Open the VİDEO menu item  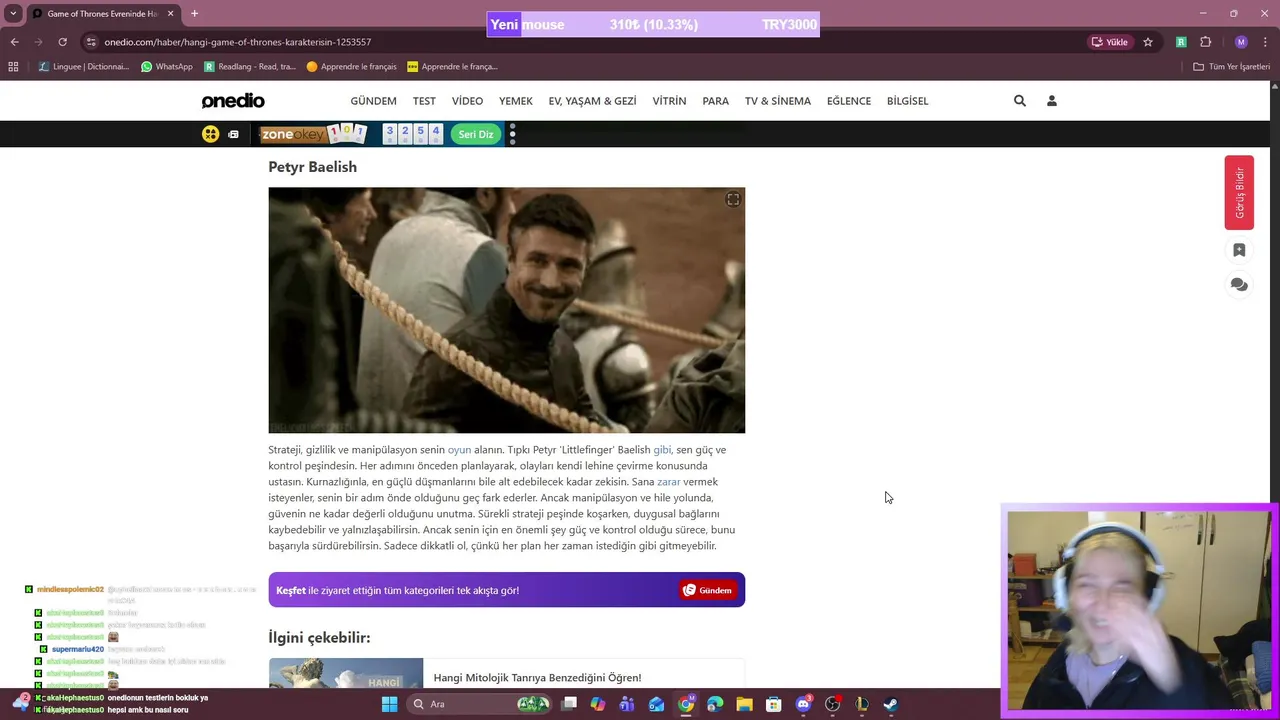coord(467,101)
